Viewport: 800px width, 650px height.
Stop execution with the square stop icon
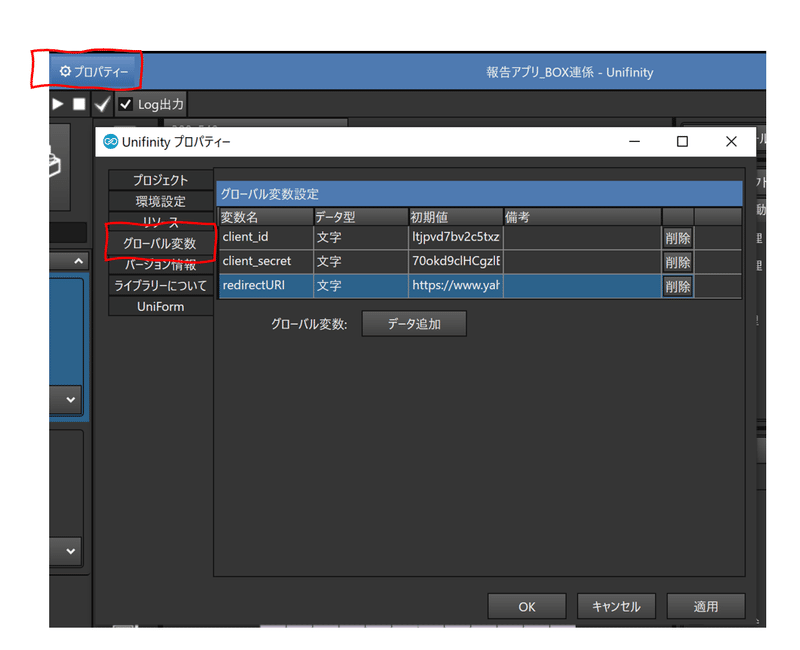[79, 104]
